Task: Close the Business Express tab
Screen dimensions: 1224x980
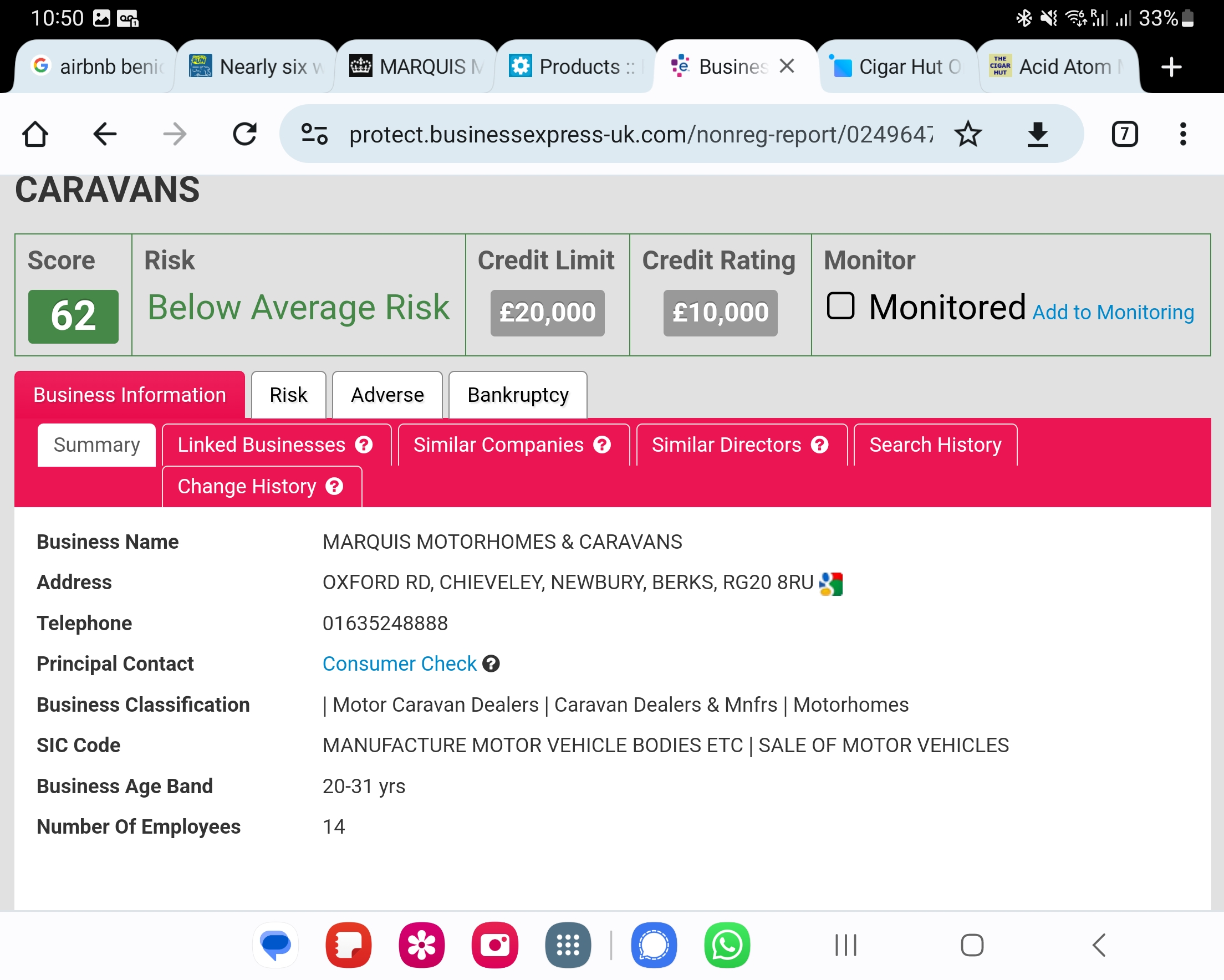Action: click(x=786, y=67)
